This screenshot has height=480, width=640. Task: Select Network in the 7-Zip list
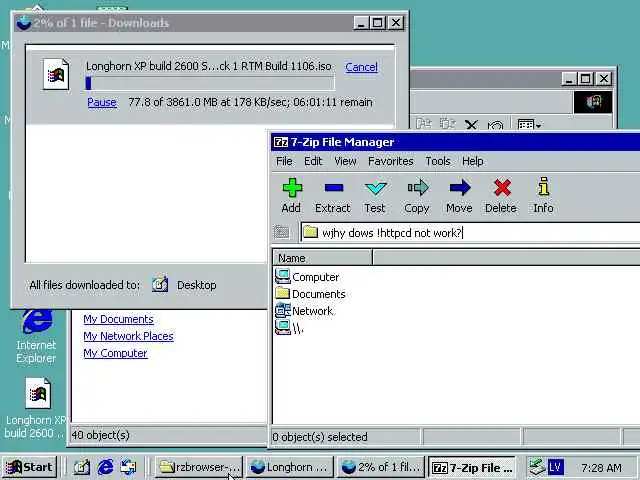304,311
